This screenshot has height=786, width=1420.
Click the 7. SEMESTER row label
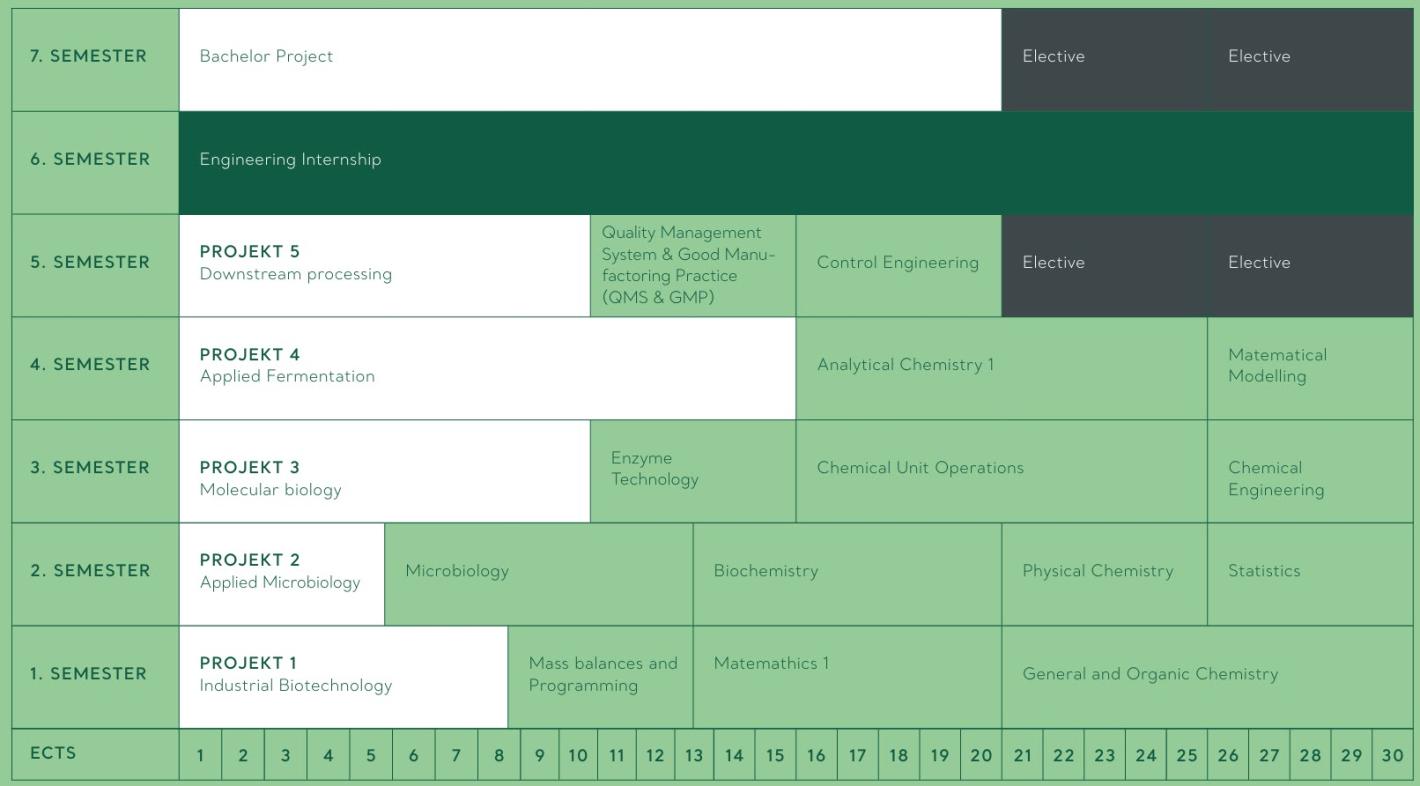95,59
